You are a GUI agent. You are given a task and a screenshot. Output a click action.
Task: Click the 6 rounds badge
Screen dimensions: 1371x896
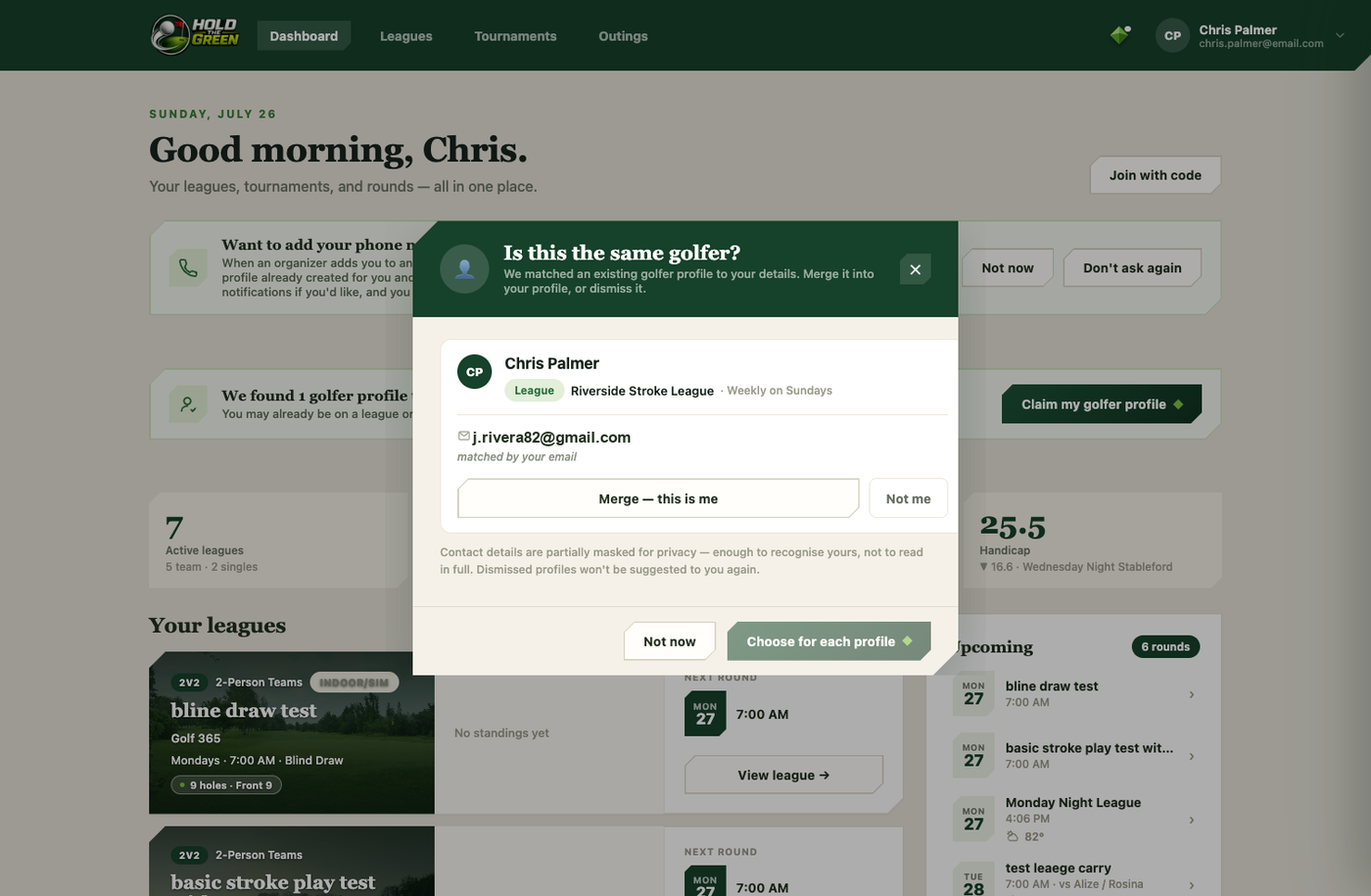pyautogui.click(x=1165, y=646)
